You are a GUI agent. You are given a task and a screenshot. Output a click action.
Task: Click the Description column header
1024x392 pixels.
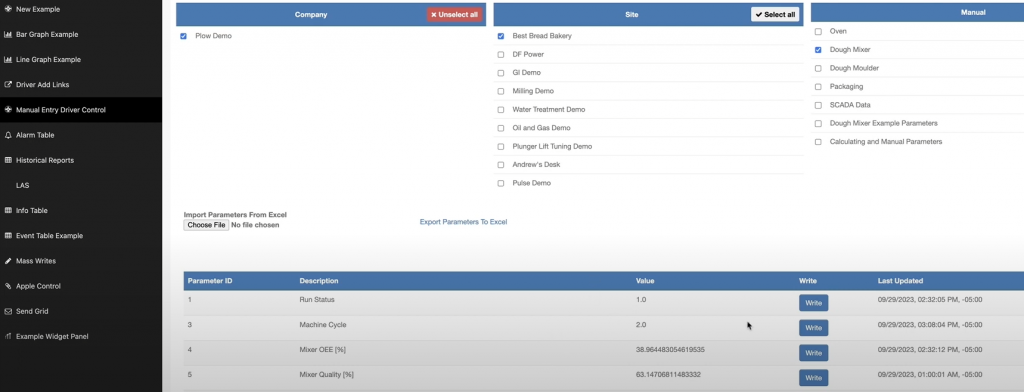[319, 281]
